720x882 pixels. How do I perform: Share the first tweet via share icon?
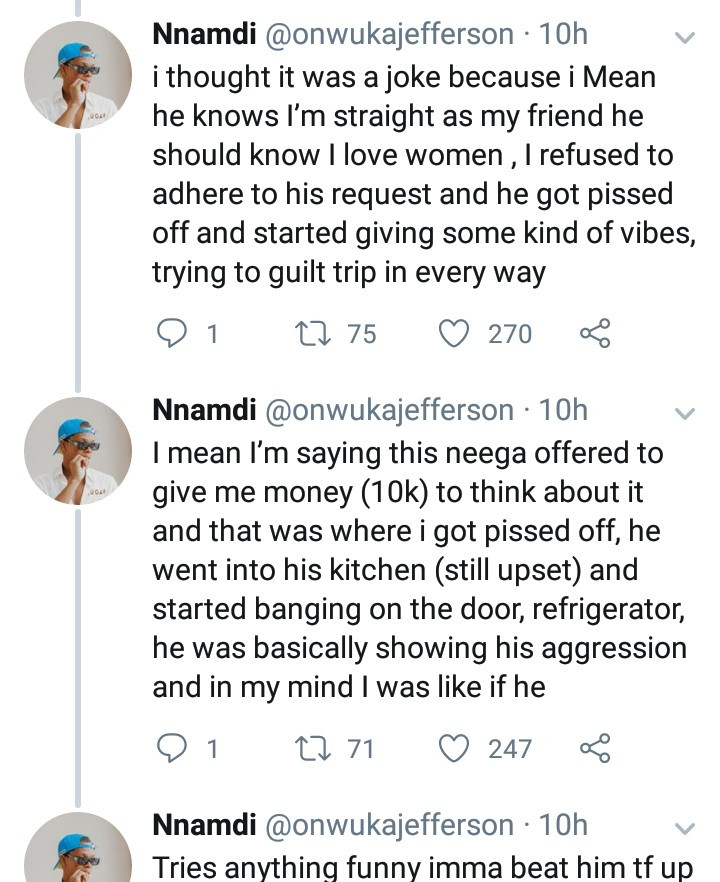coord(595,334)
